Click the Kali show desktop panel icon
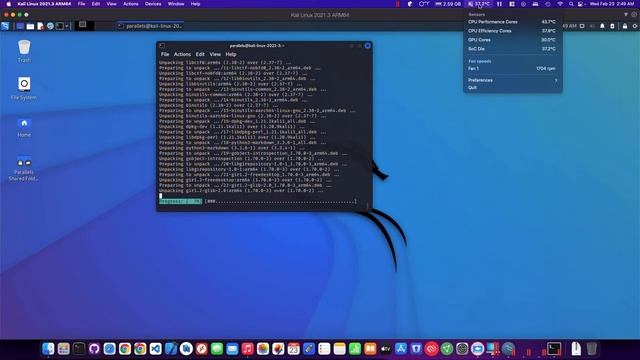This screenshot has height=360, width=640. (x=20, y=26)
